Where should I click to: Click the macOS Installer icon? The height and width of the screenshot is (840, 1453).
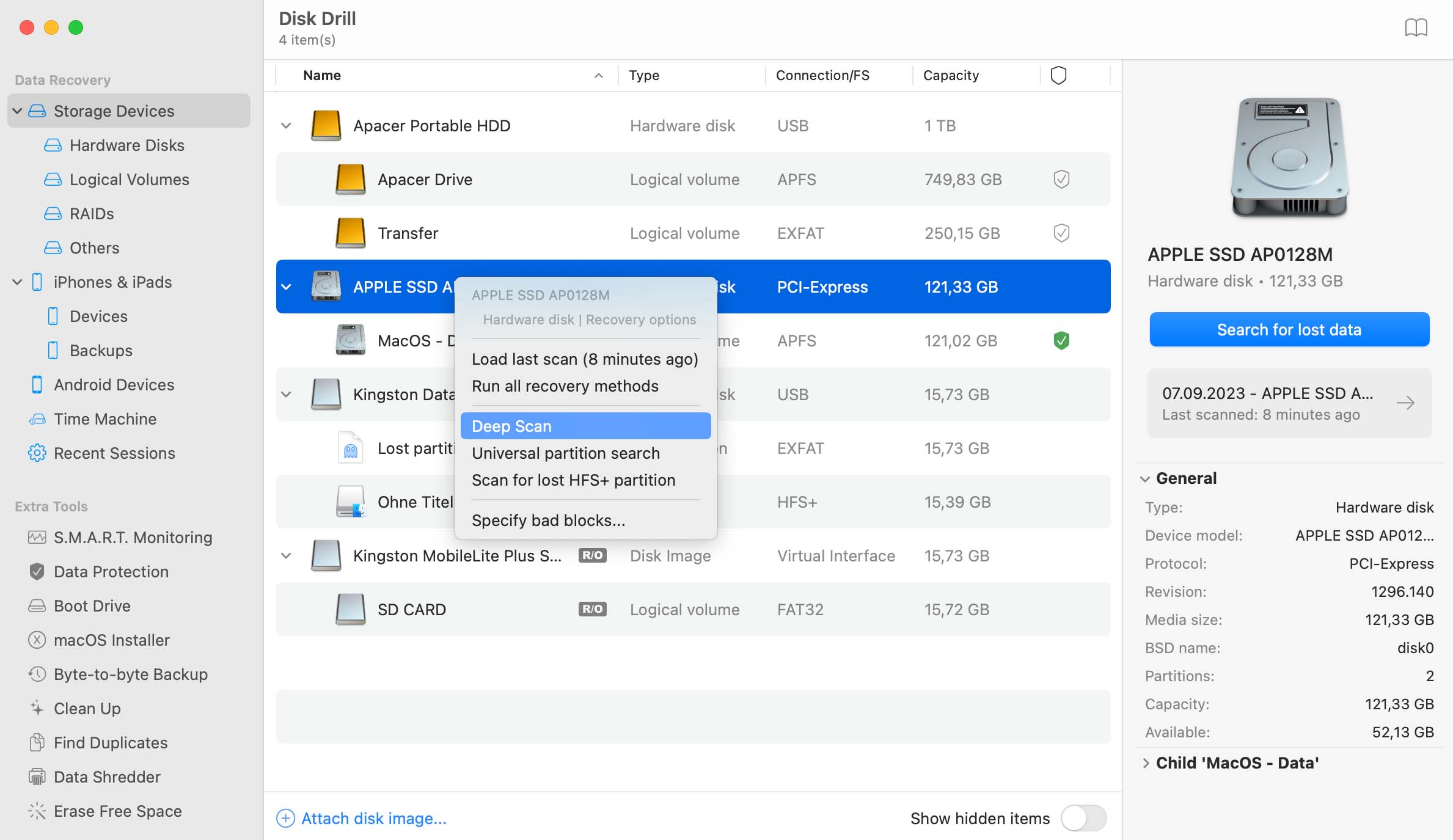point(37,640)
